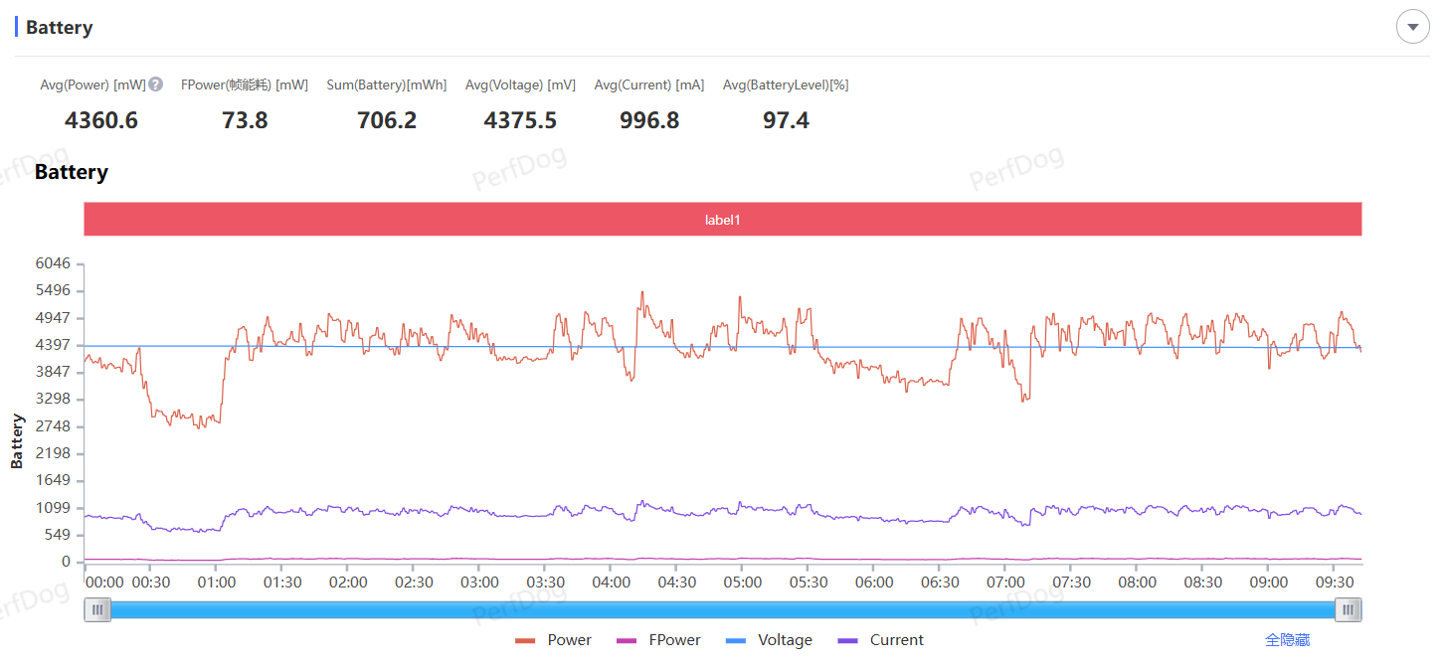Collapse the Battery panel with the arrow button
Screen dimensions: 1440x669
[x=1412, y=27]
